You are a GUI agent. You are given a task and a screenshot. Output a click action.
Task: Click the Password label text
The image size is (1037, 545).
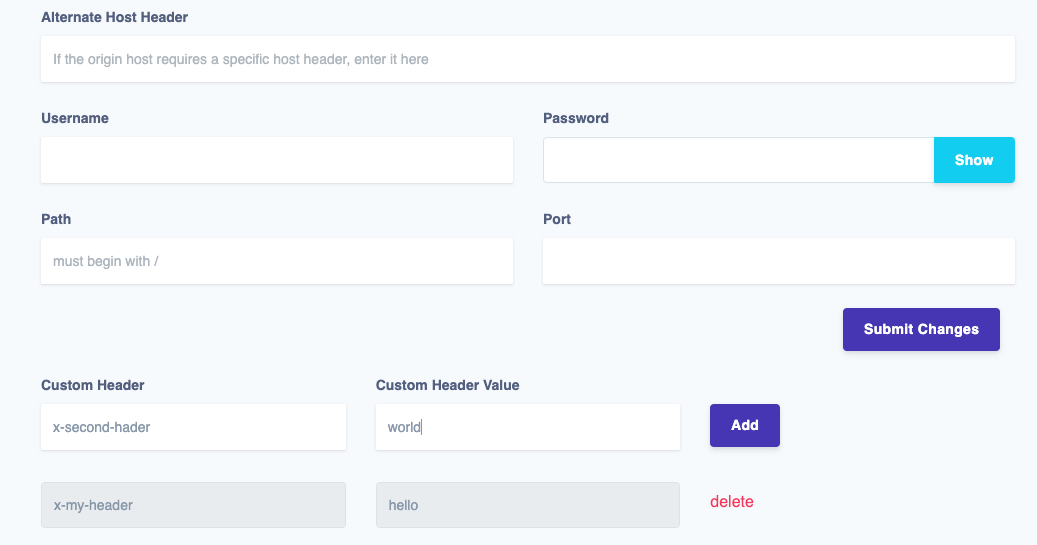click(576, 118)
